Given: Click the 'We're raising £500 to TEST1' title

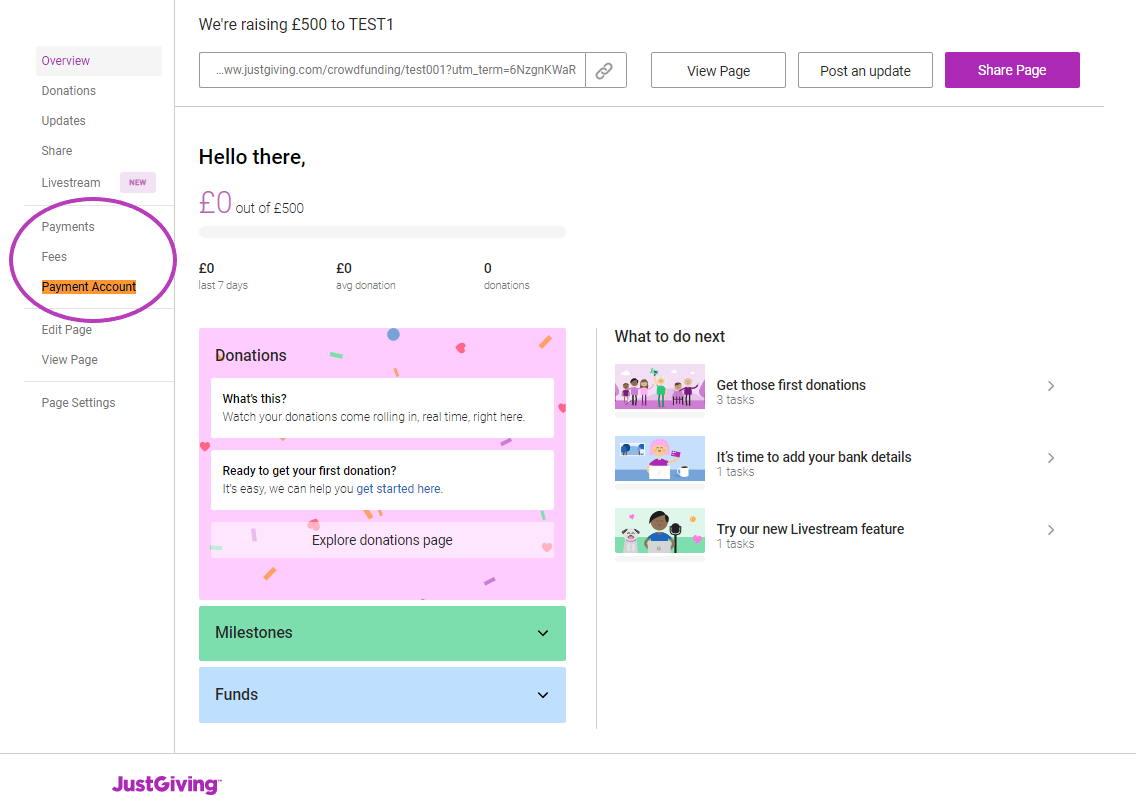Looking at the screenshot, I should point(296,25).
